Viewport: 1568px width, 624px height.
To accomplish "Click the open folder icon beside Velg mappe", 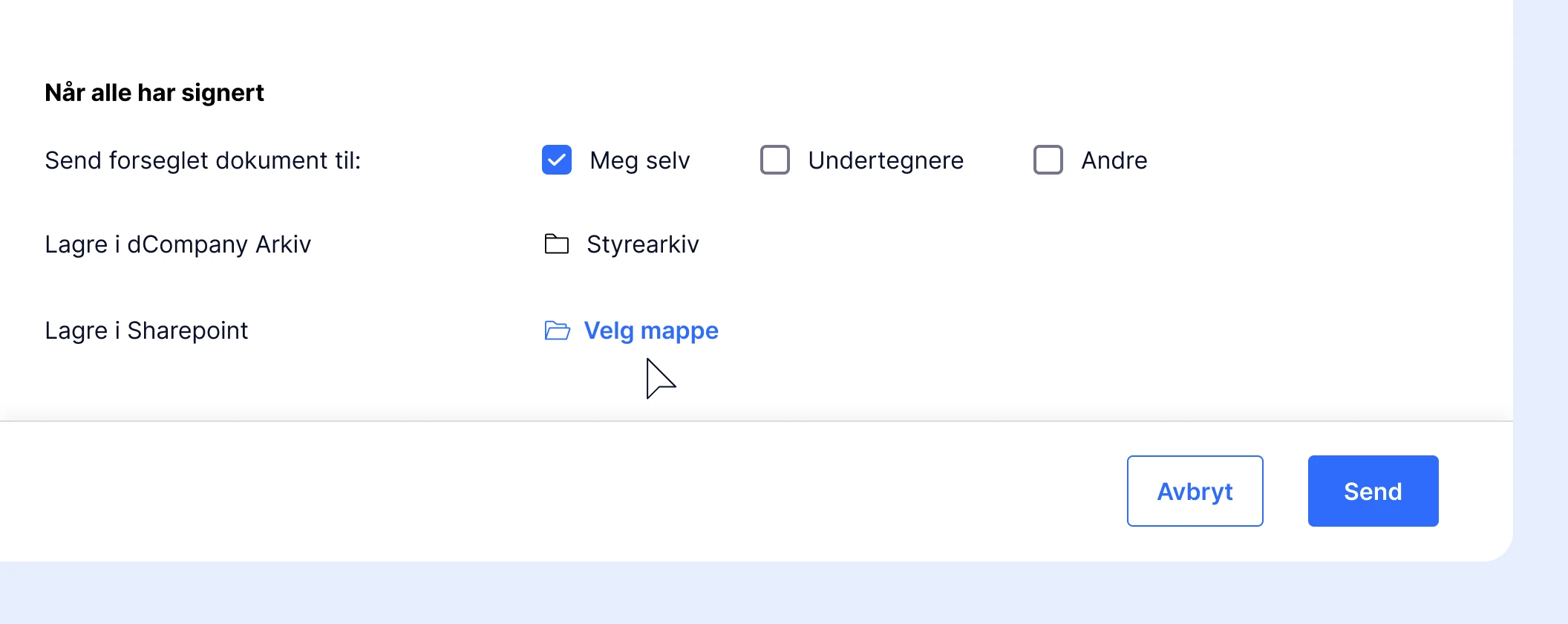I will point(557,330).
